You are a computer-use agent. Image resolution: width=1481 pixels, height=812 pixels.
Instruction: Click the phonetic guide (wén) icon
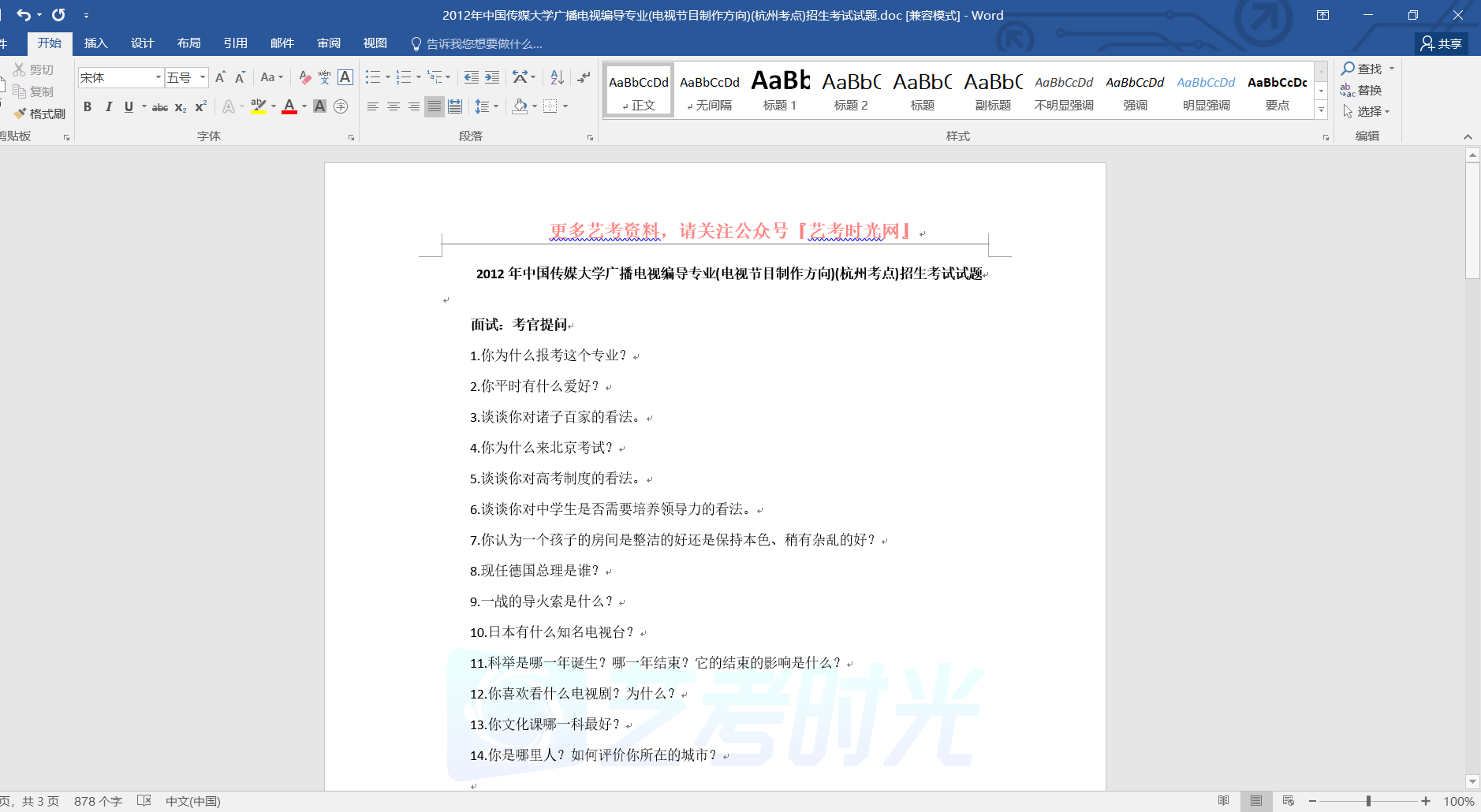324,77
